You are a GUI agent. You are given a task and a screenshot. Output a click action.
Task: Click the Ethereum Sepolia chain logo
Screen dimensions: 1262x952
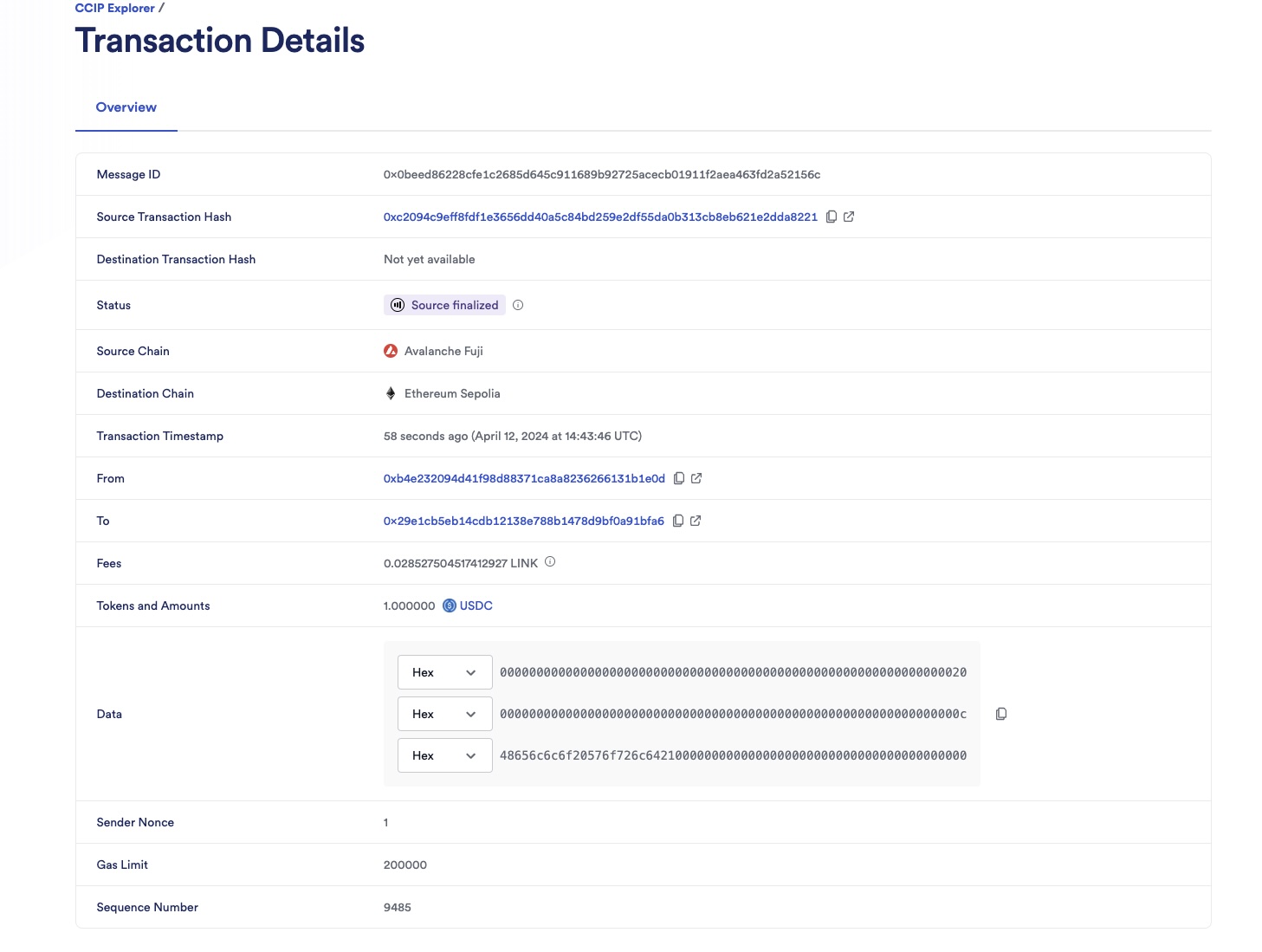pyautogui.click(x=391, y=393)
